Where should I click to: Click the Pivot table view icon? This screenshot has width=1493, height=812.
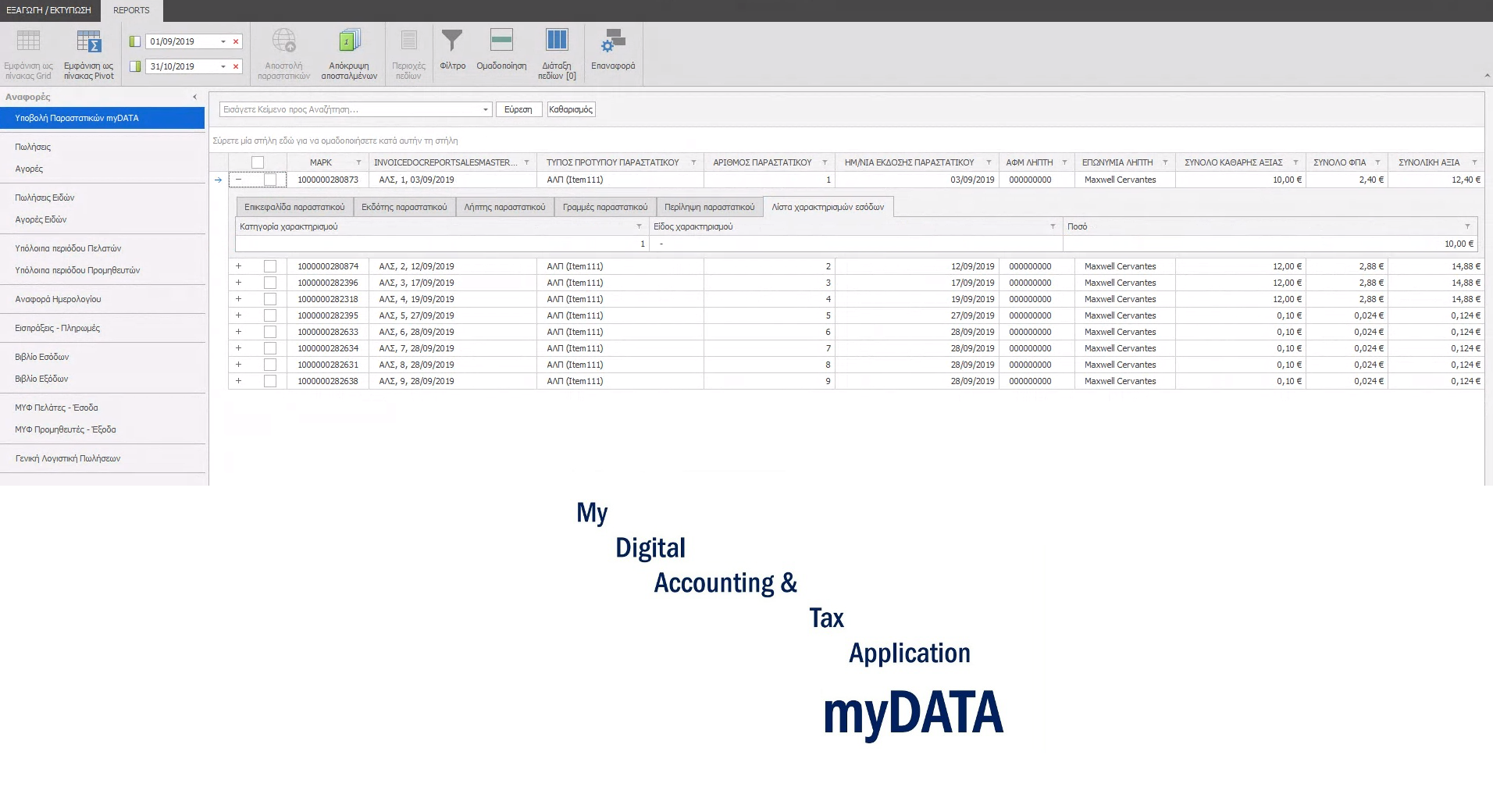tap(88, 42)
